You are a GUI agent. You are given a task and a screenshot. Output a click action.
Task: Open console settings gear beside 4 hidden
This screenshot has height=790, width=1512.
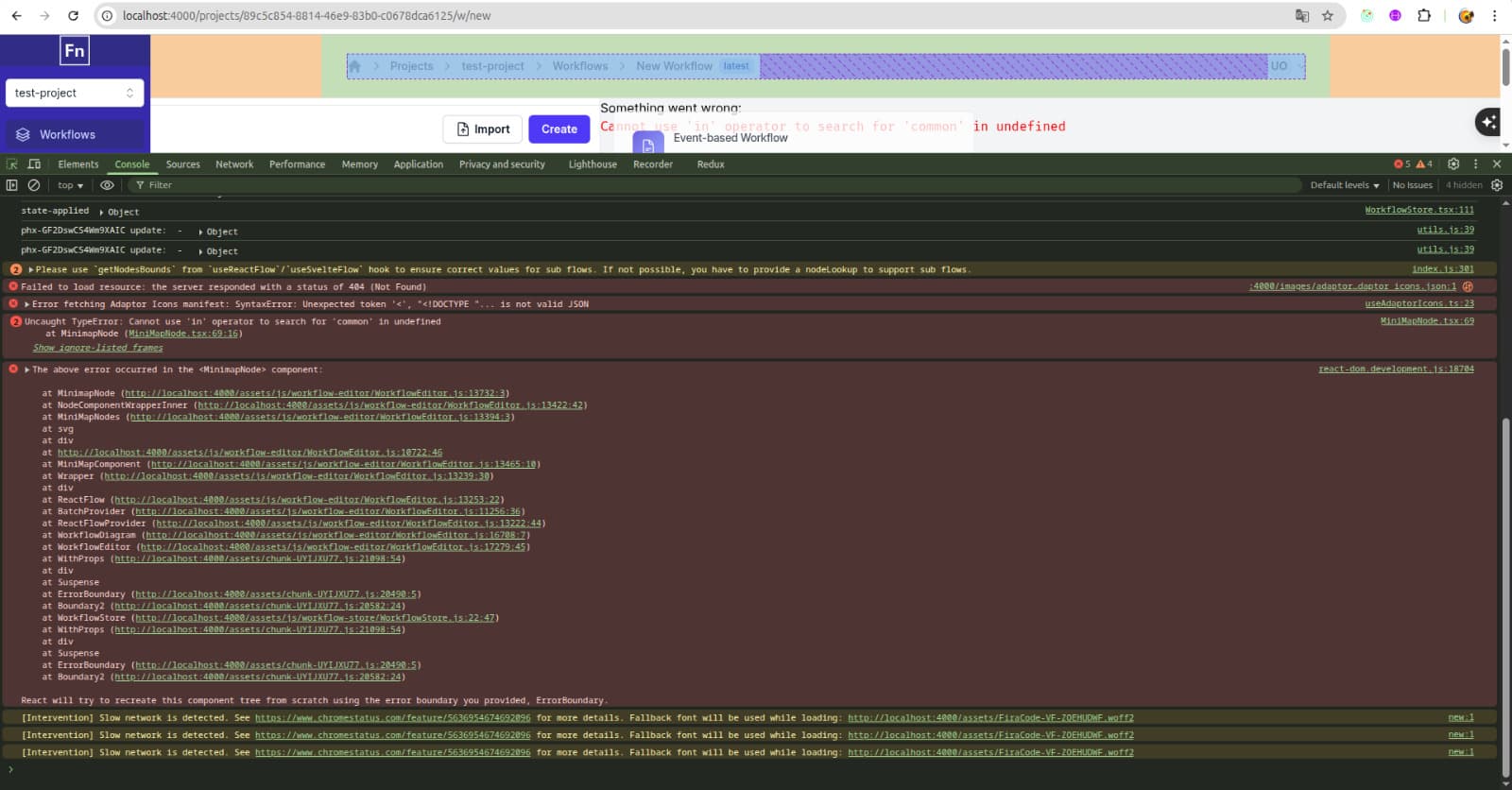[x=1497, y=185]
